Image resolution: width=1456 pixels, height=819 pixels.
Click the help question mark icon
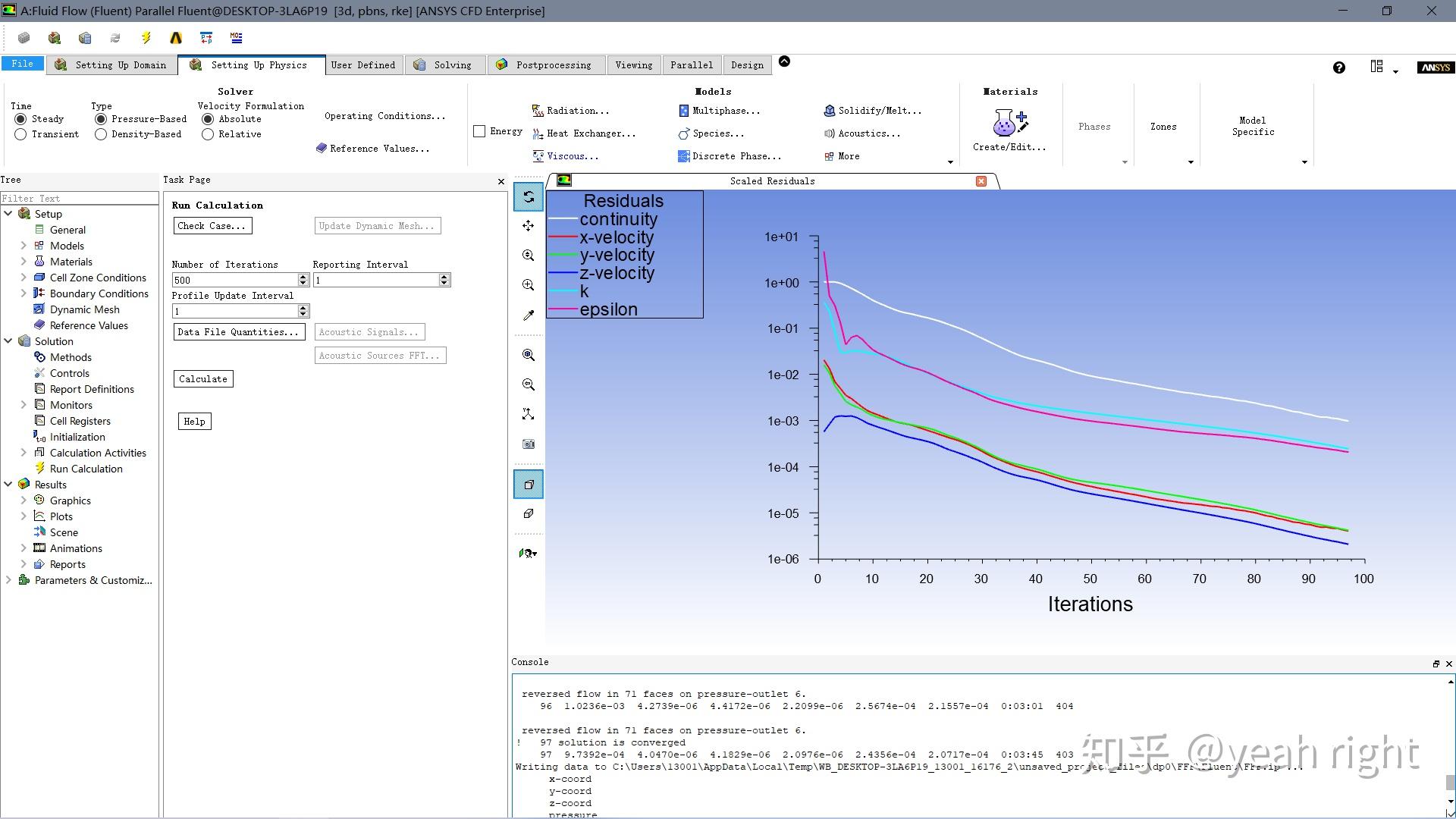[1339, 67]
